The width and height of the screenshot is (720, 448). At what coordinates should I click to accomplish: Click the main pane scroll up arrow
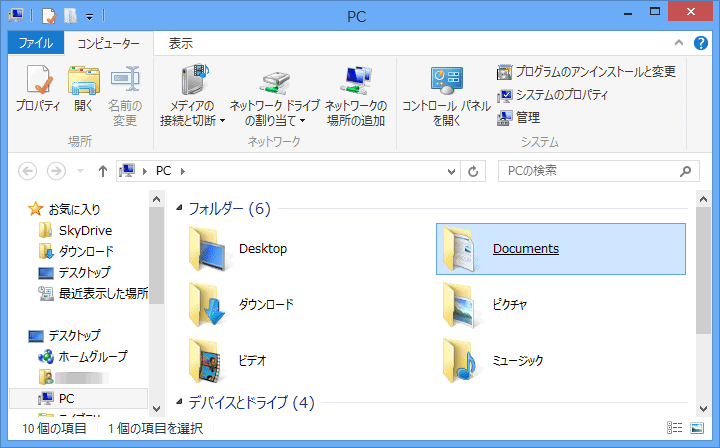coord(703,199)
